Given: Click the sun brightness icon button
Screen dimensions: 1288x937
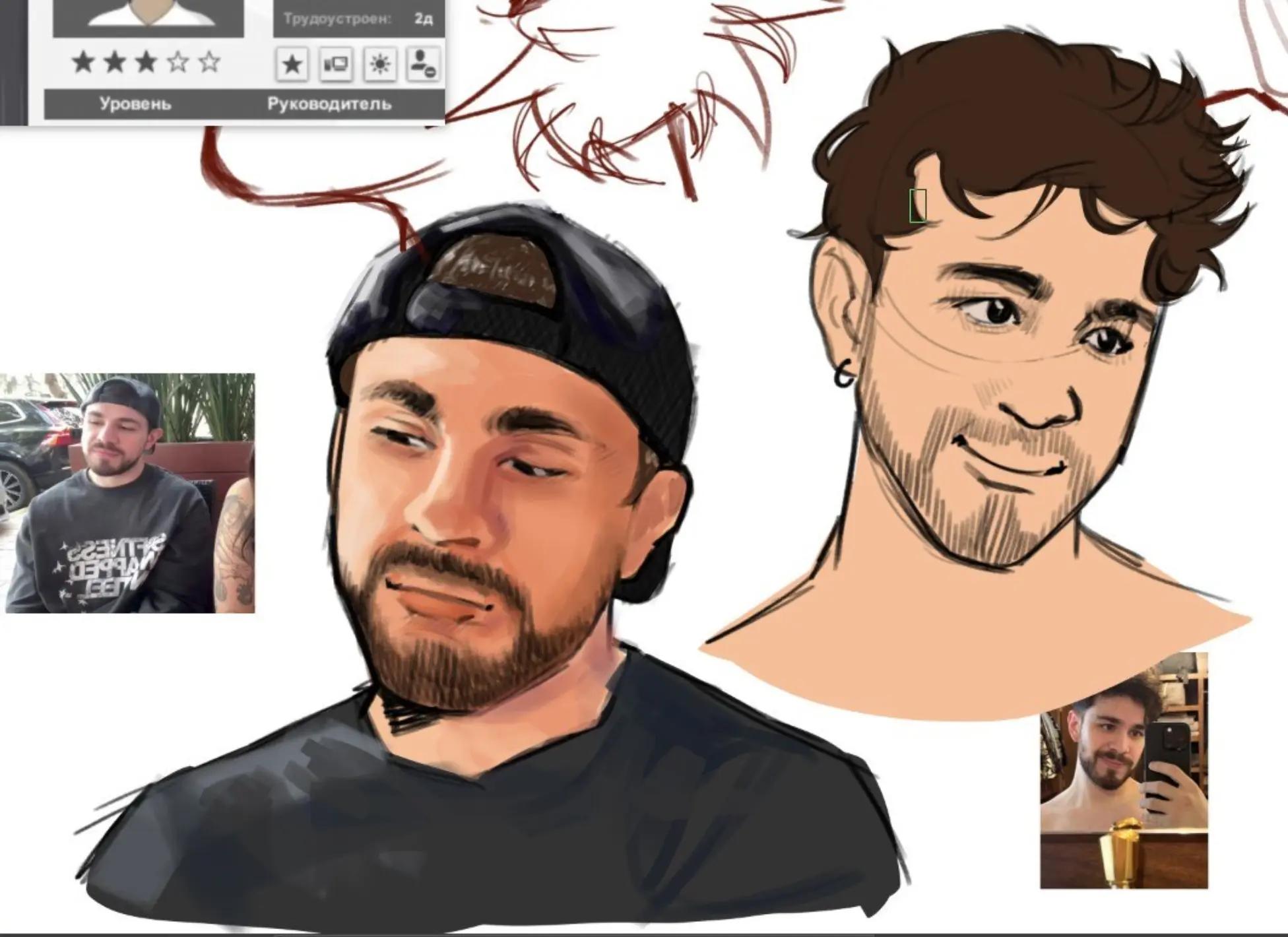Looking at the screenshot, I should point(380,65).
